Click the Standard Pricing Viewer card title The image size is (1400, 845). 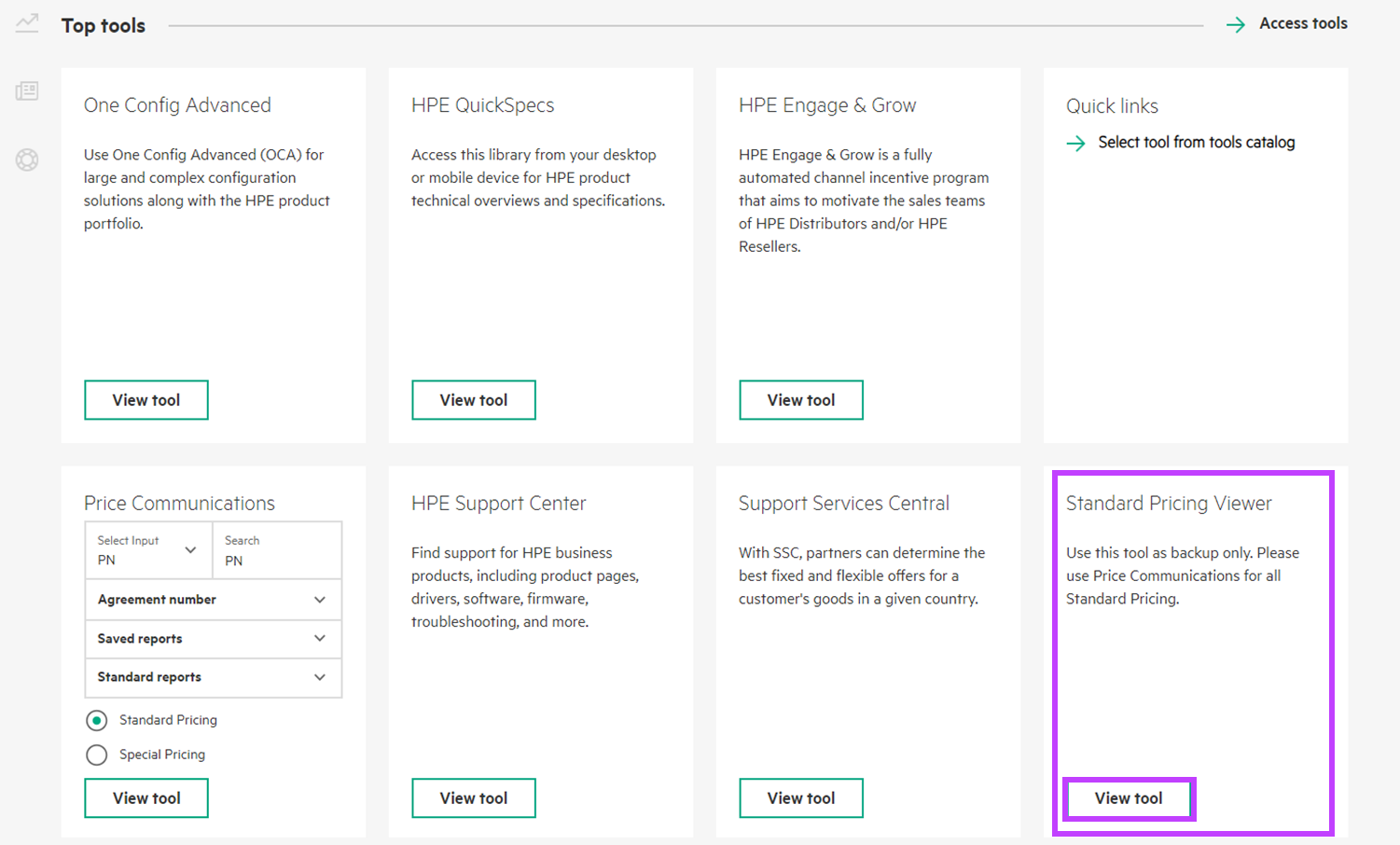1169,504
